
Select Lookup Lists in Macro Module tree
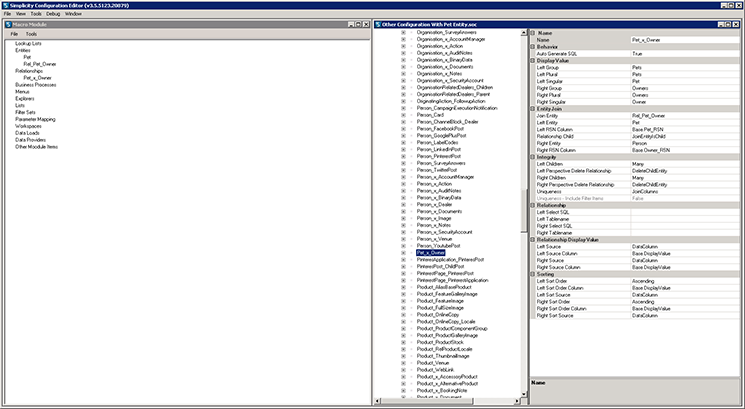click(x=28, y=43)
